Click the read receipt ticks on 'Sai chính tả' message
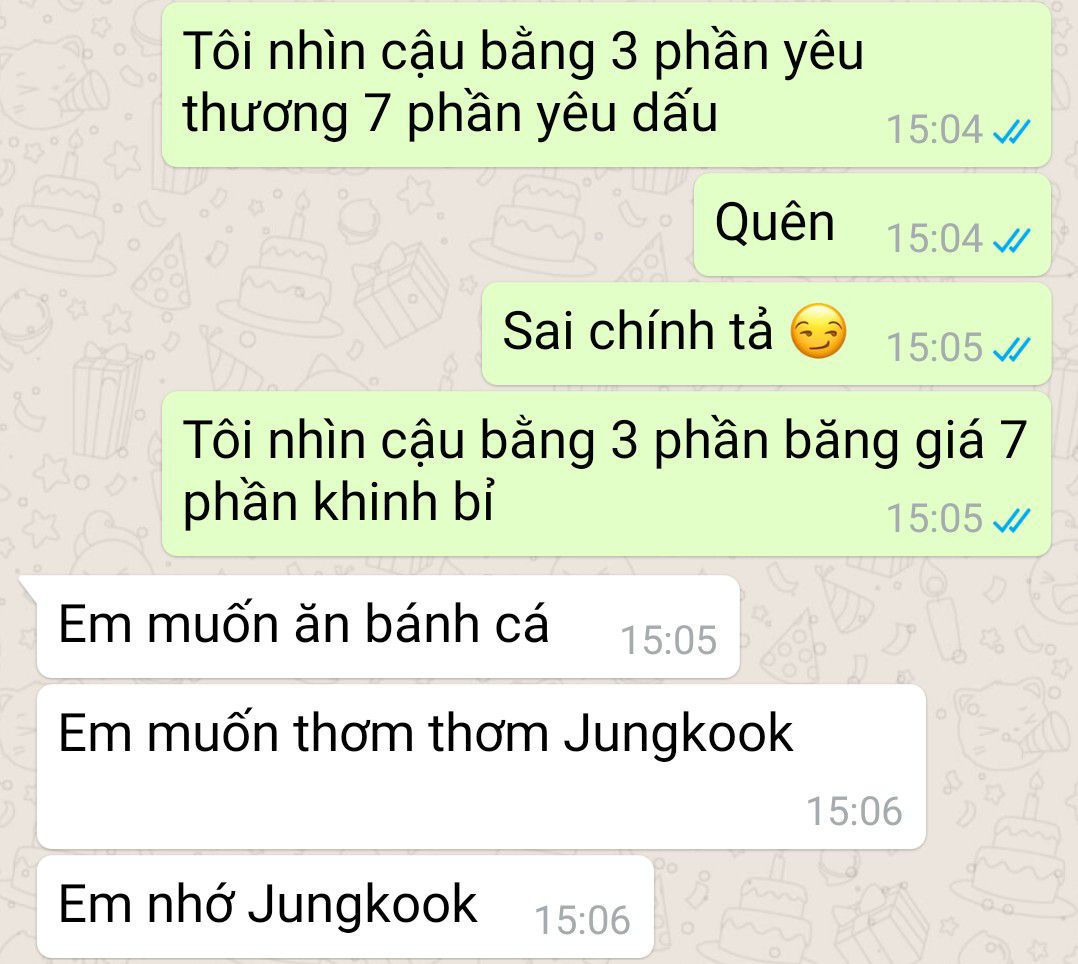Viewport: 1078px width, 964px height. tap(1012, 349)
